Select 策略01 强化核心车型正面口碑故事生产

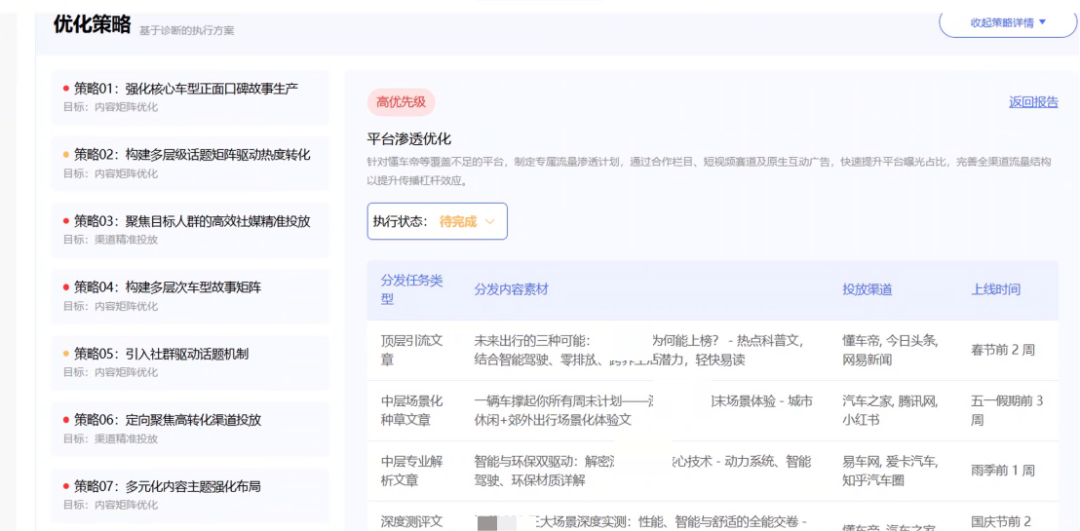click(186, 89)
